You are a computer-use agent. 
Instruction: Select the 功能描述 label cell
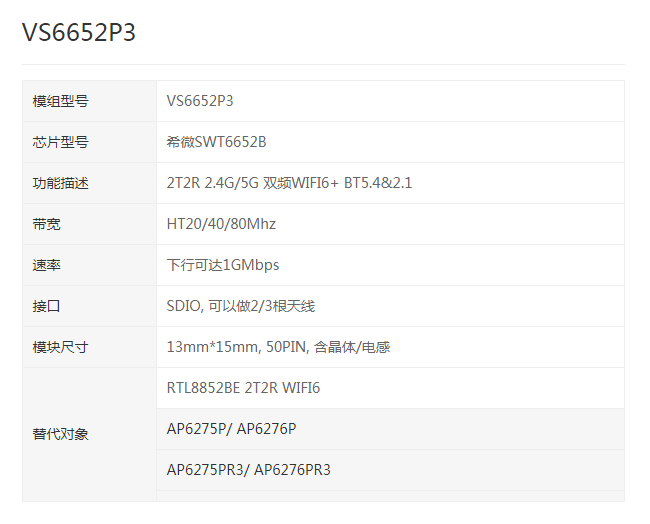pos(61,183)
